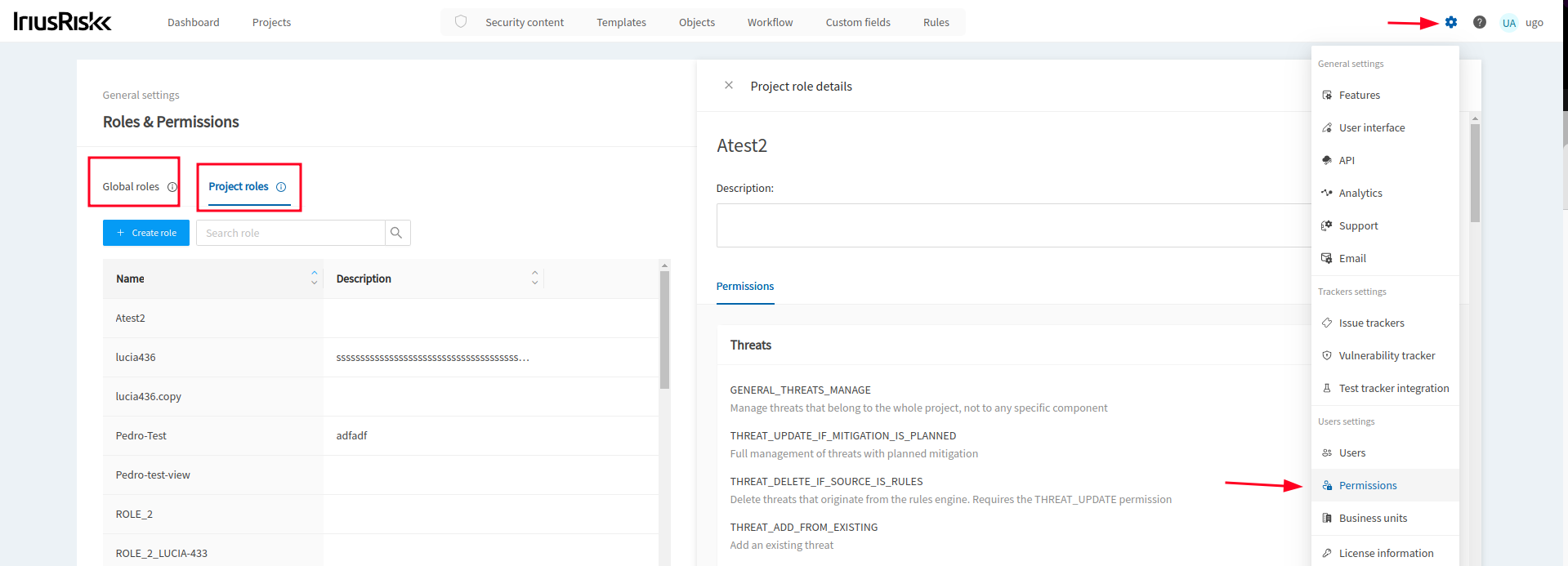Click the roles table scrollbar
Screen dimensions: 1568x566
pos(665,330)
